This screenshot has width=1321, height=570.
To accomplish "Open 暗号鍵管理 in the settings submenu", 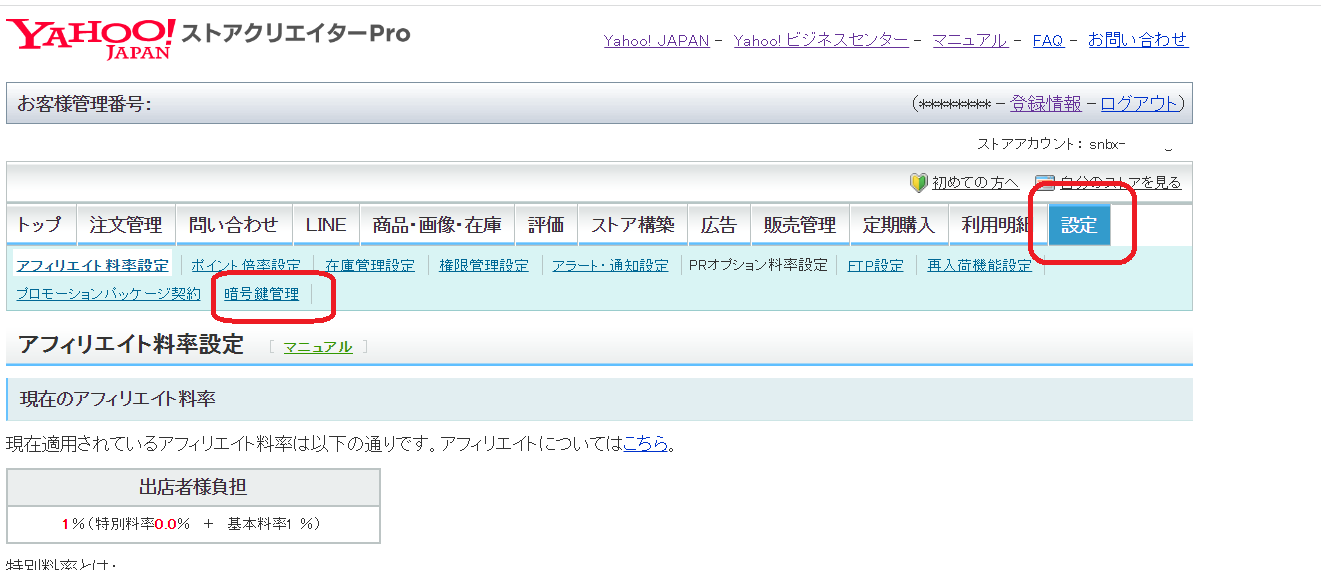I will pos(261,294).
